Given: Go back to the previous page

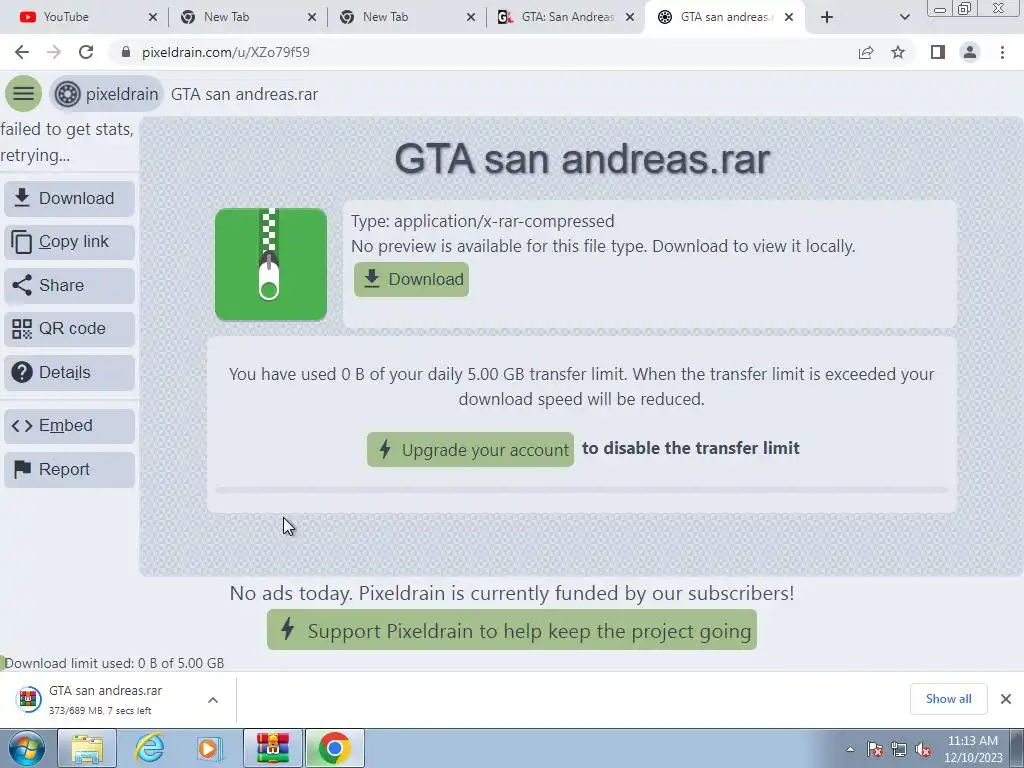Looking at the screenshot, I should coord(22,52).
